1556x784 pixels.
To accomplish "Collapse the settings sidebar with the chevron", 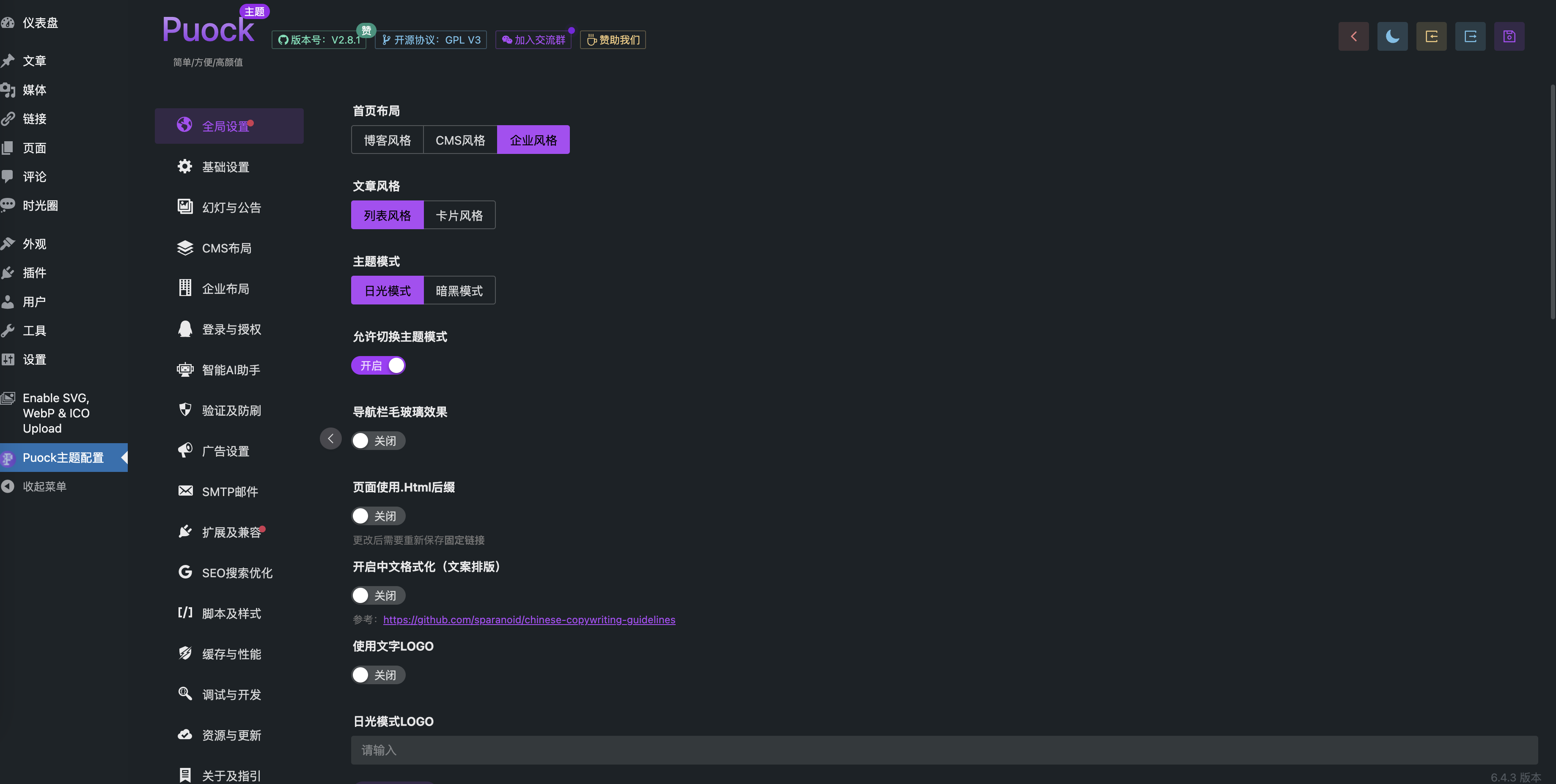I will click(330, 439).
